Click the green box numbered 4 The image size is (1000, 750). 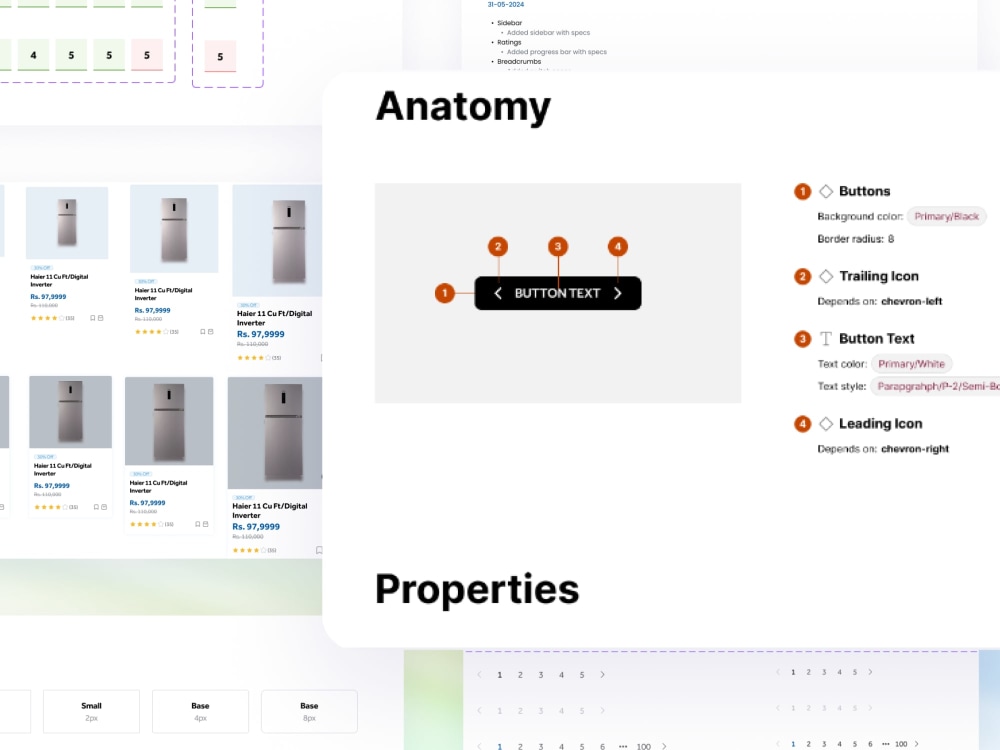click(x=33, y=55)
